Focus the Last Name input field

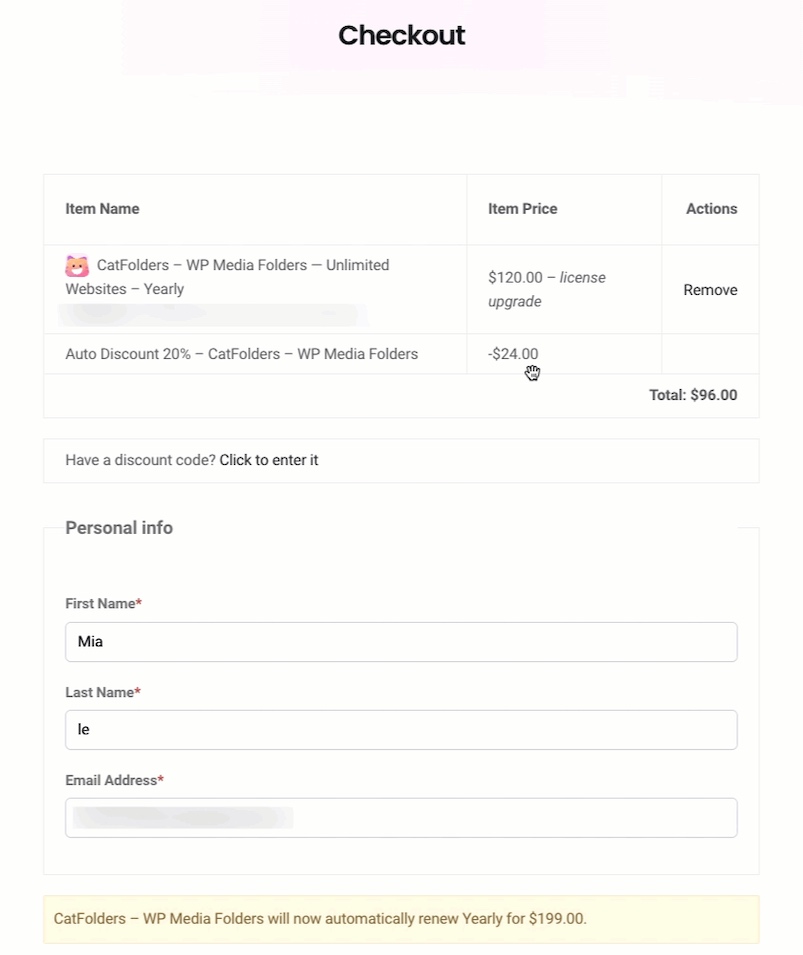pos(401,730)
